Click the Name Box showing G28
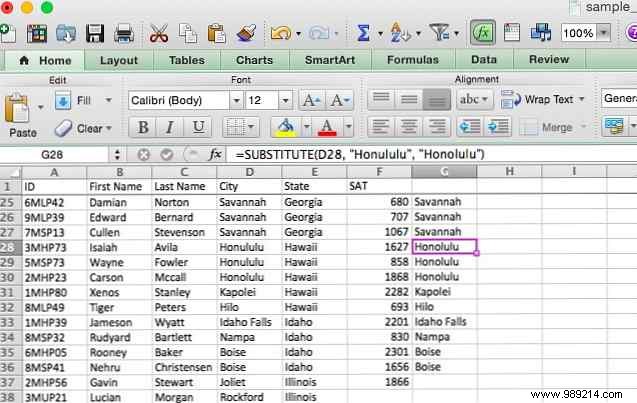 point(54,154)
